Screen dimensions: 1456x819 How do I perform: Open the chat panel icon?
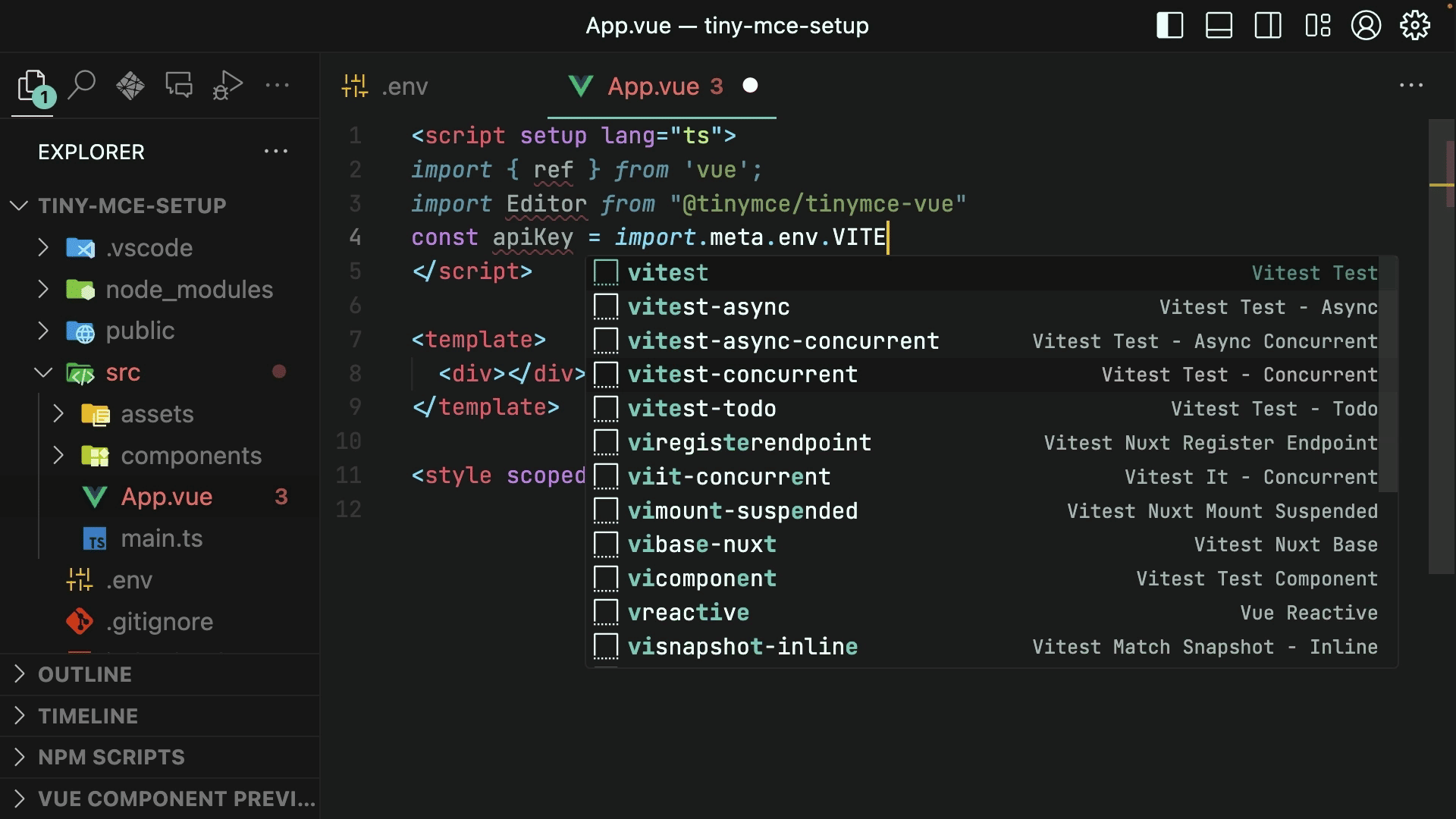(x=179, y=86)
